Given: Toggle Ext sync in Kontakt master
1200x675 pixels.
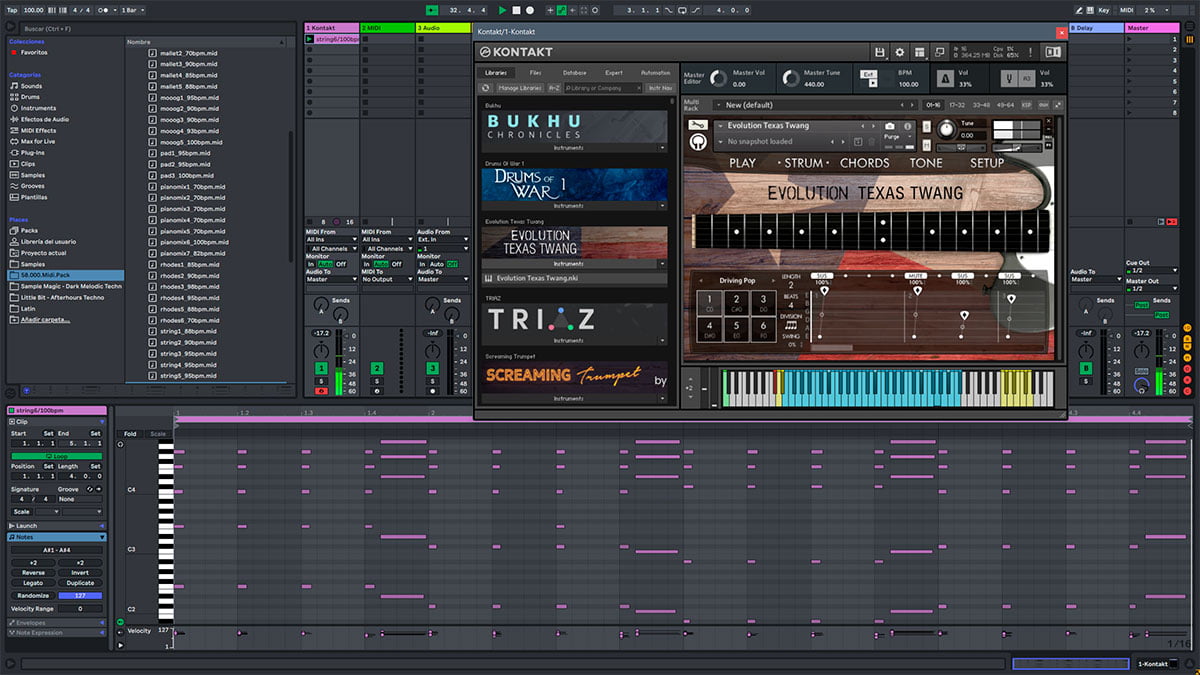Looking at the screenshot, I should coord(868,74).
